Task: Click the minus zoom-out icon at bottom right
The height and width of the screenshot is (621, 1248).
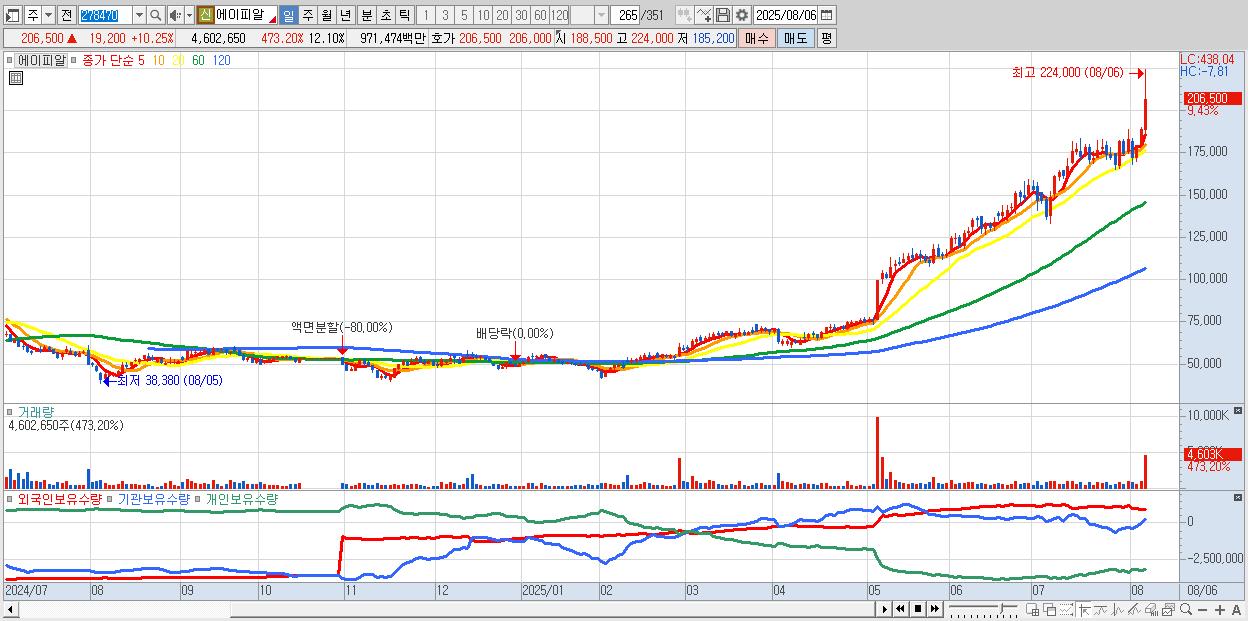Action: pyautogui.click(x=1203, y=610)
